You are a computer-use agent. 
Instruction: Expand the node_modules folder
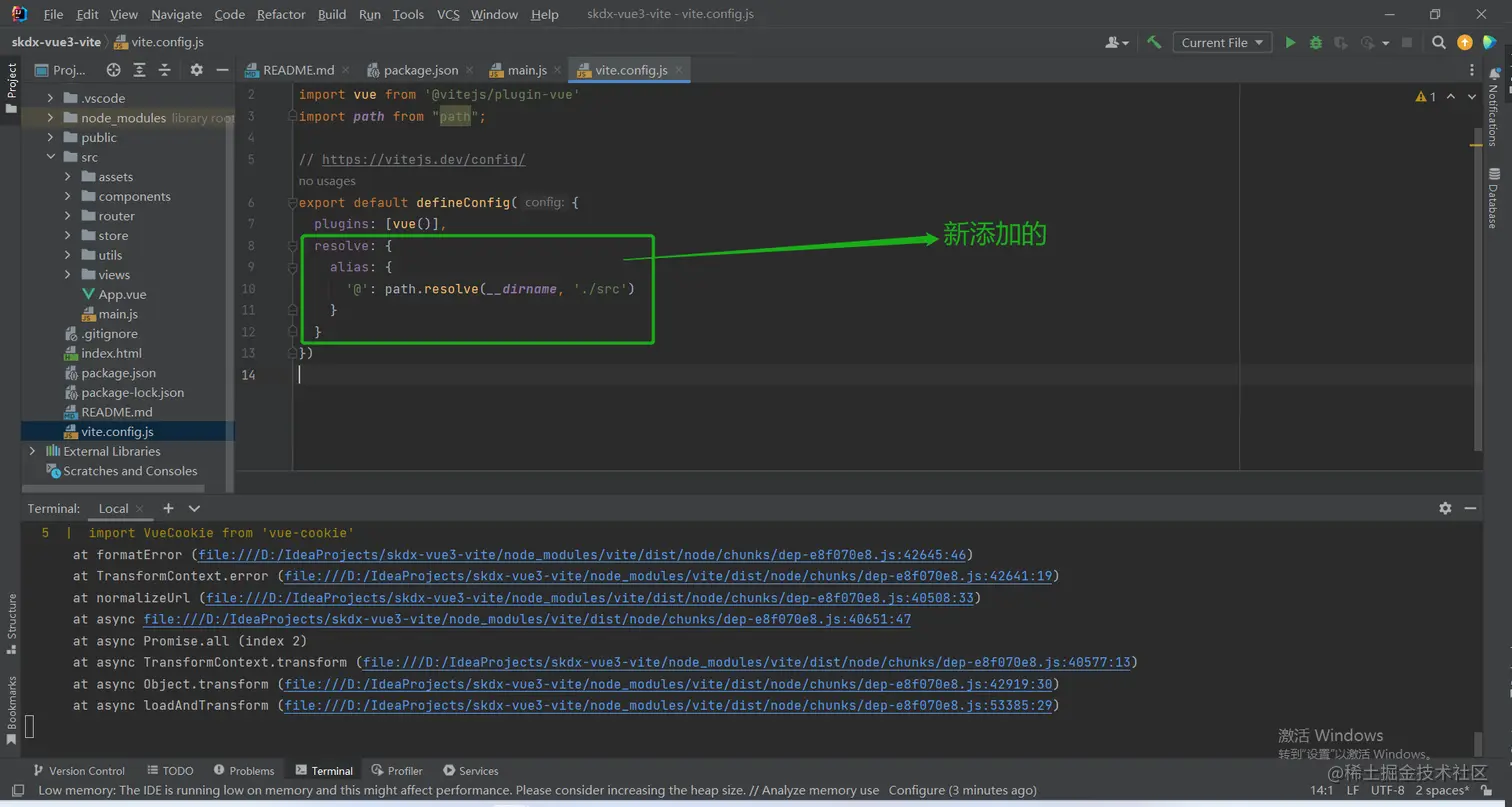(50, 118)
